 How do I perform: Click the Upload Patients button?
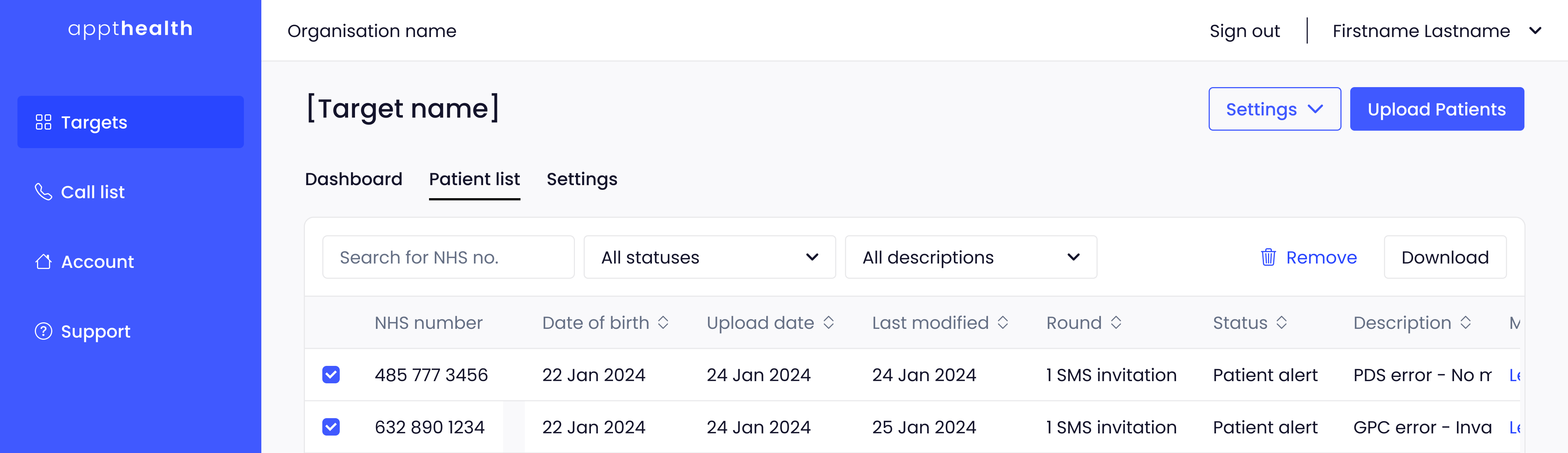(1437, 109)
